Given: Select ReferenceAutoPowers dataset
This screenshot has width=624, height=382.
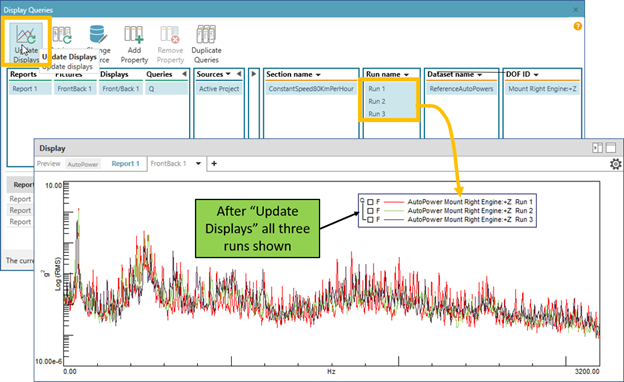Looking at the screenshot, I should (x=461, y=89).
